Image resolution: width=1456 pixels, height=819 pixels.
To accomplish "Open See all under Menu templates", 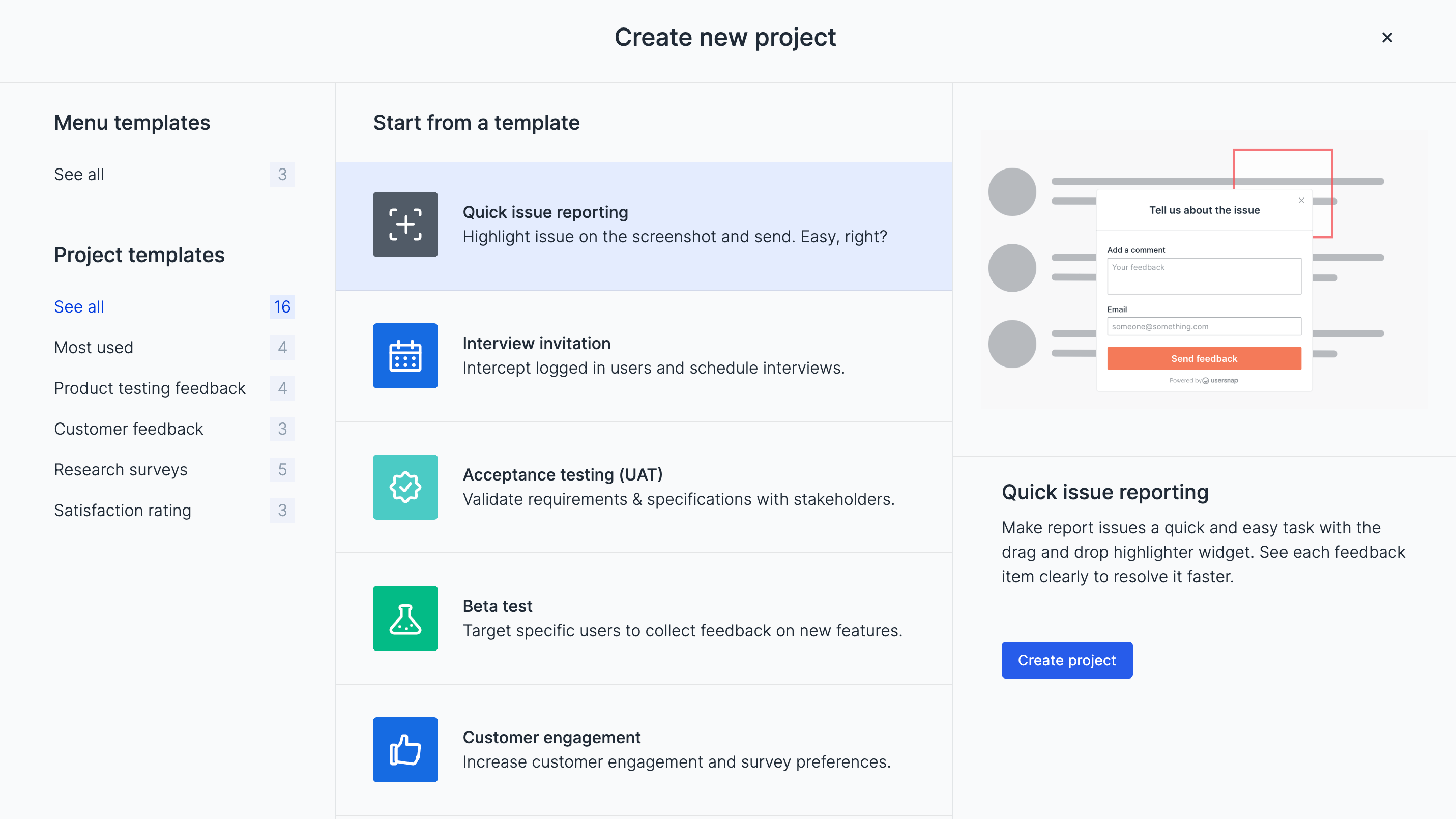I will coord(79,174).
